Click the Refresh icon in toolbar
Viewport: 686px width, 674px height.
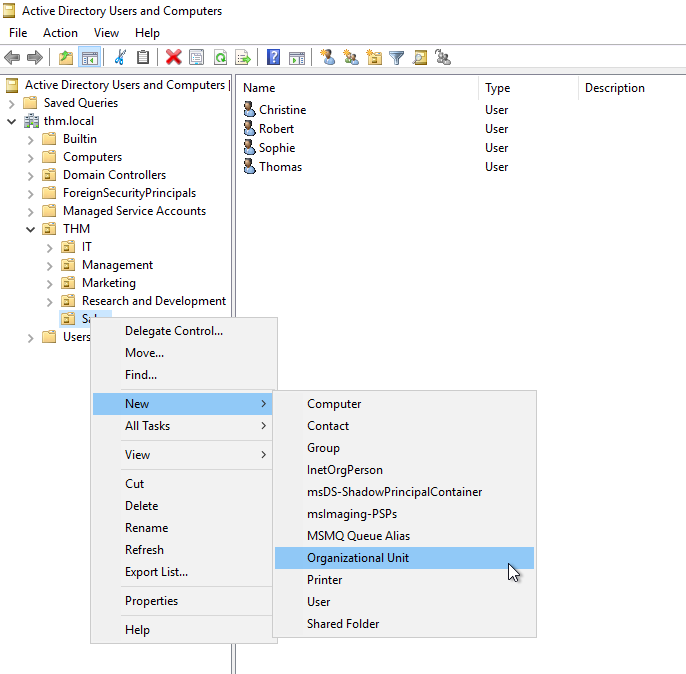[219, 57]
